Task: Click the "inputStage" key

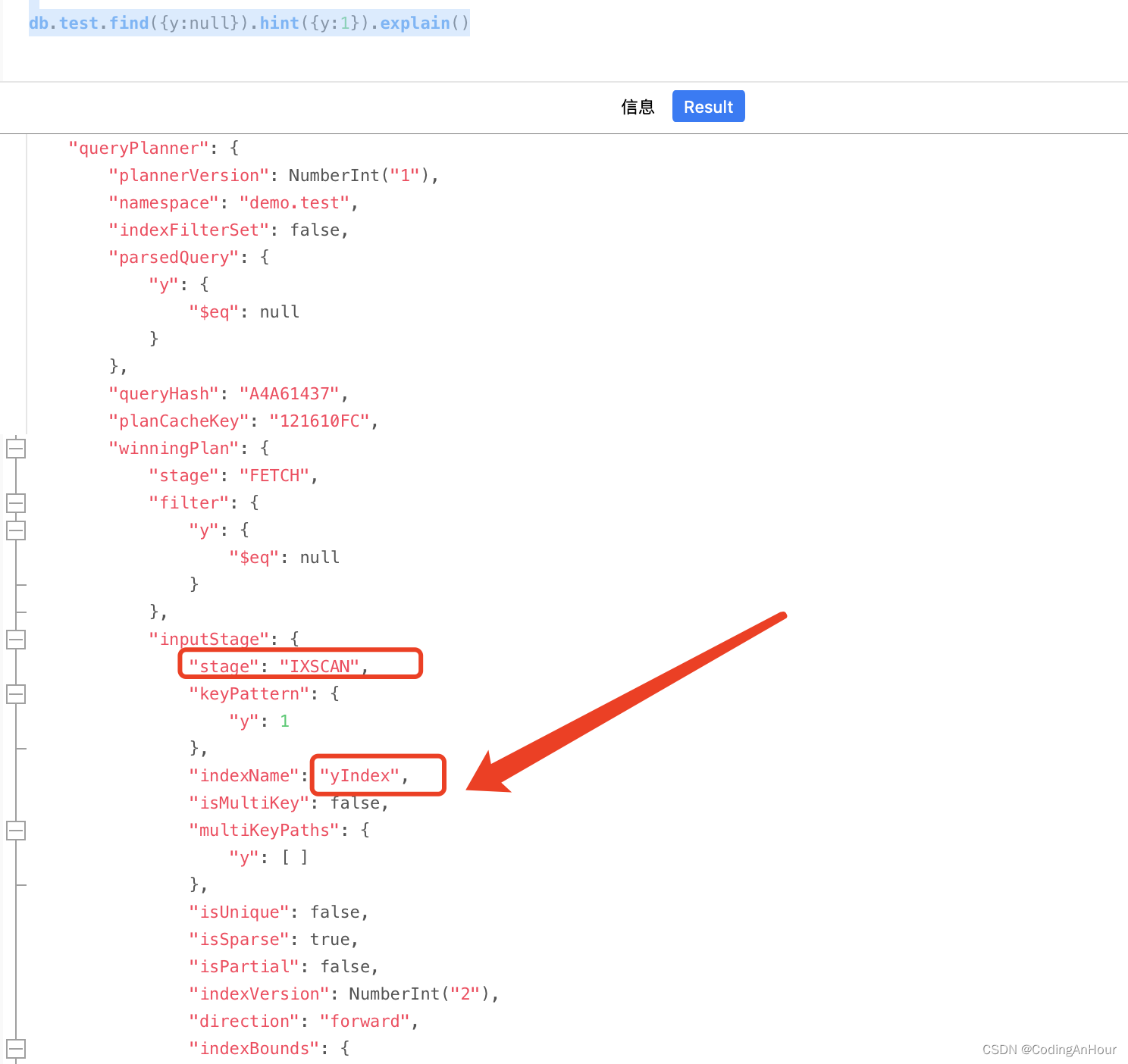Action: click(209, 639)
